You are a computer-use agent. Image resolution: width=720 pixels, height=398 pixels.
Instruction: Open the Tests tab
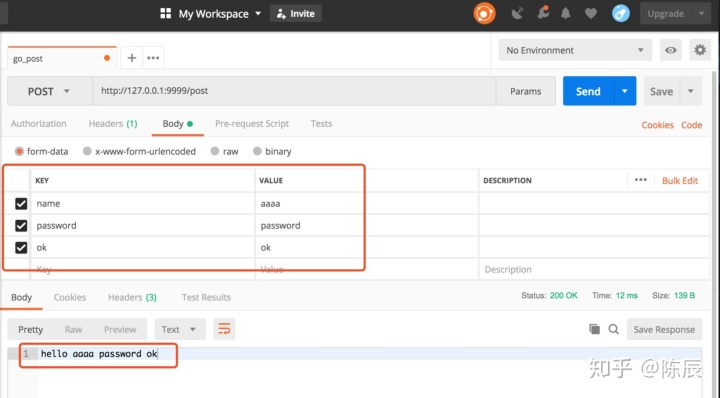tap(321, 123)
